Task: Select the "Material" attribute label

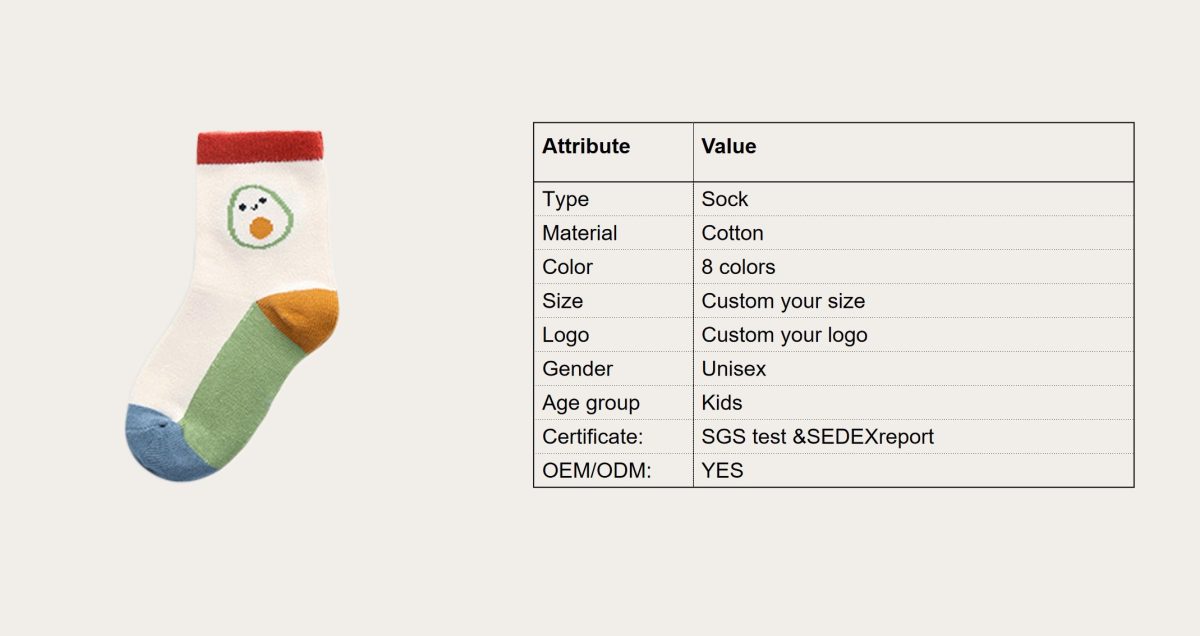Action: coord(580,233)
